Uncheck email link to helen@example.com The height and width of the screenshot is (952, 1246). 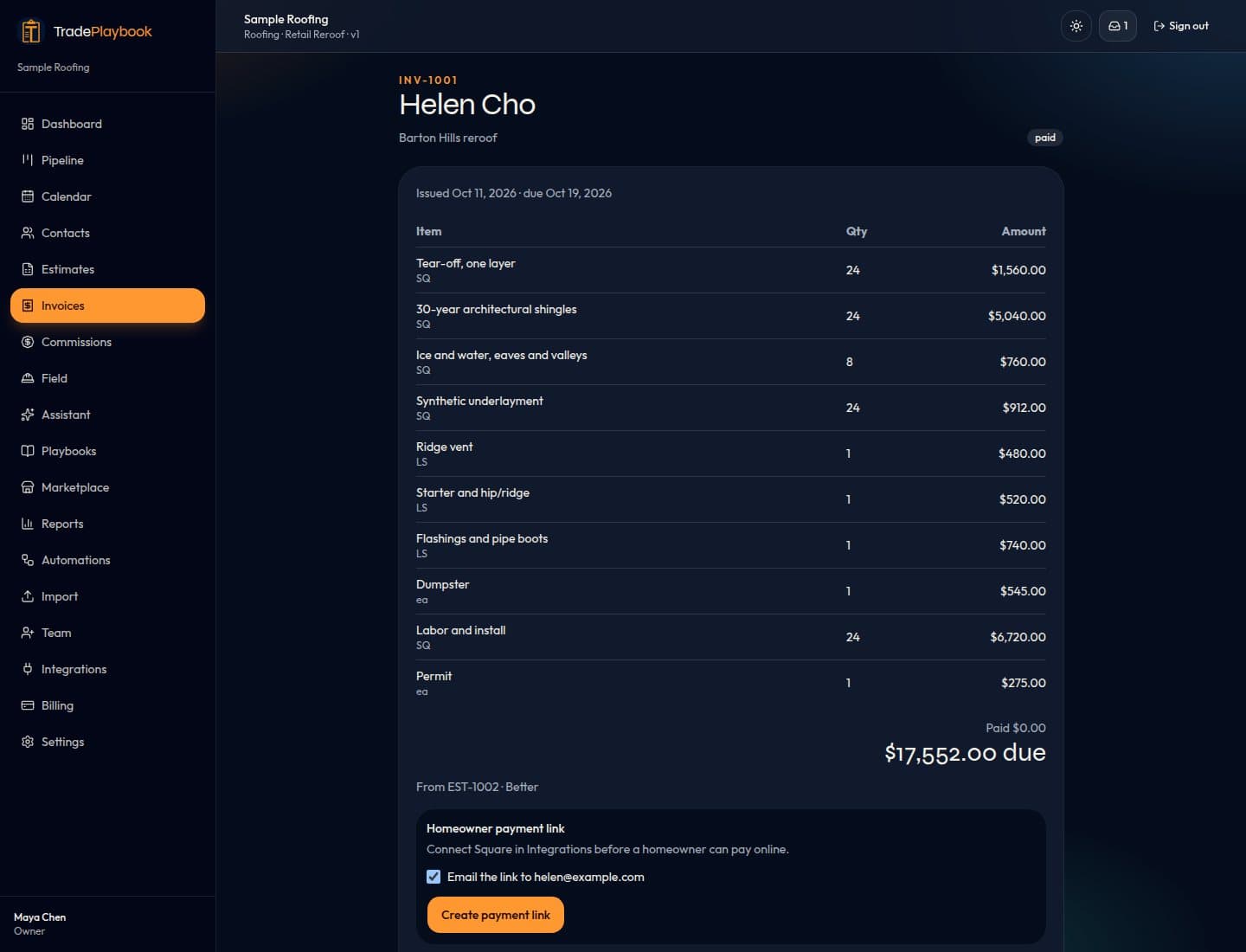(x=434, y=877)
